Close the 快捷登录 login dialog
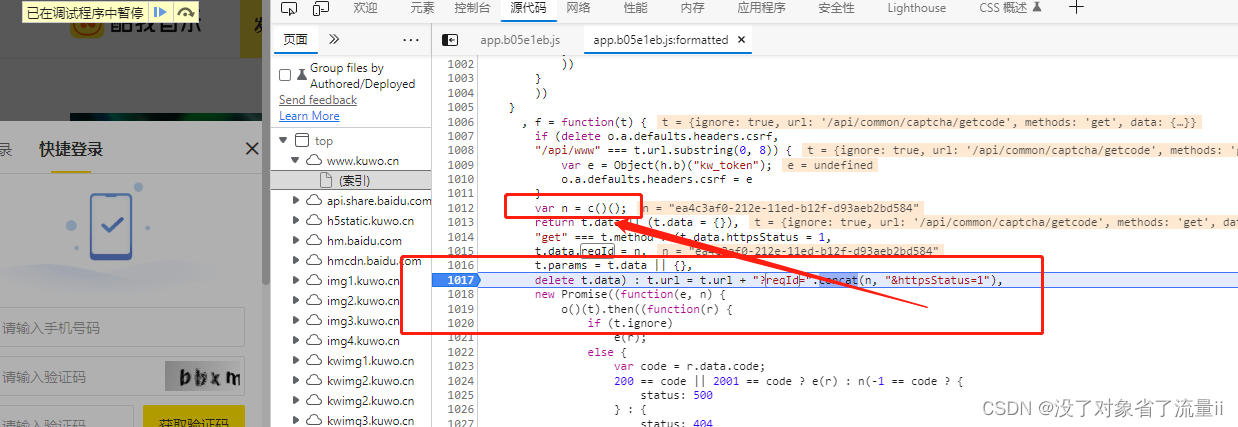This screenshot has width=1238, height=427. 252,150
